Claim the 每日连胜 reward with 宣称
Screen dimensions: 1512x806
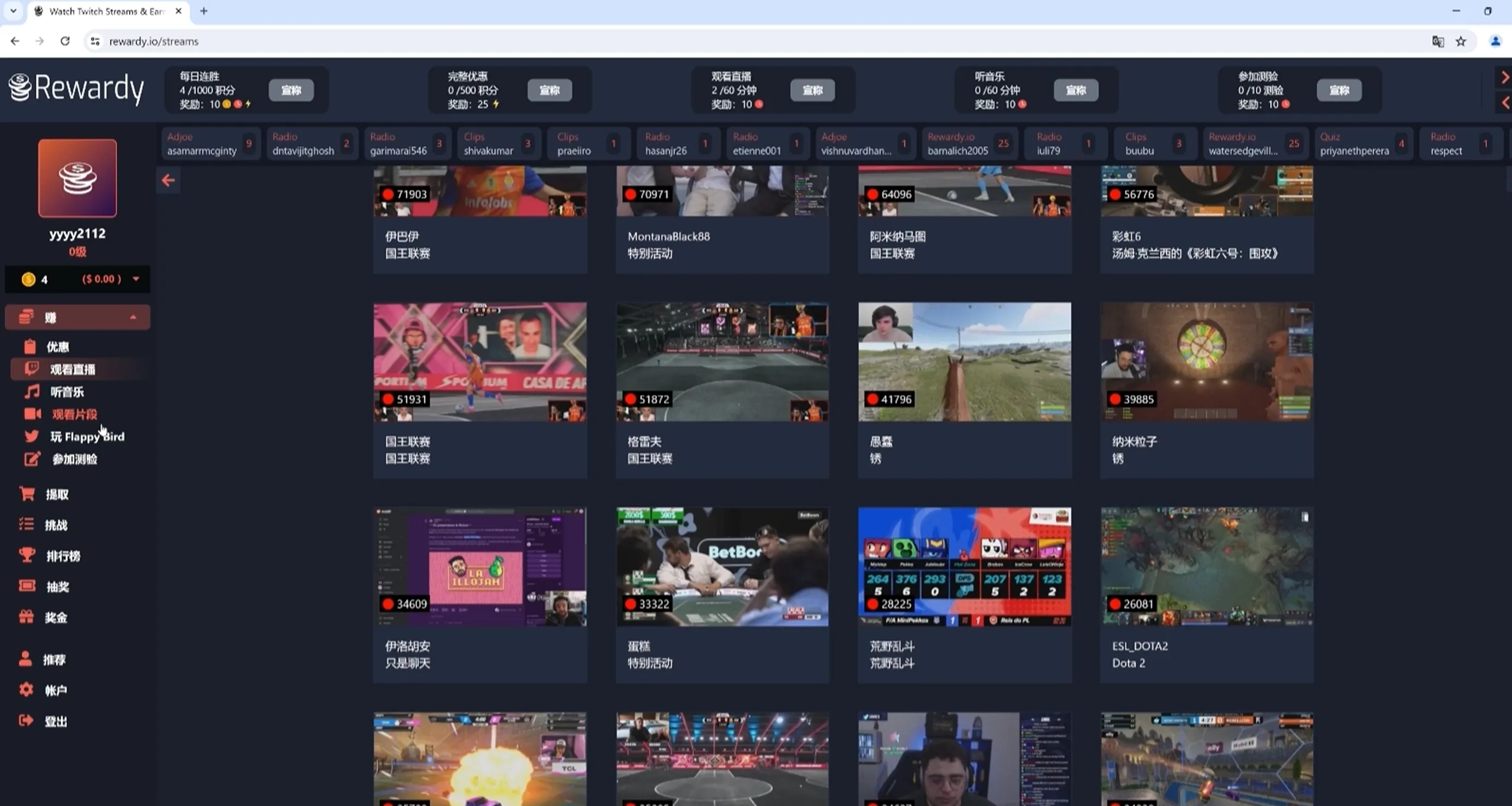[291, 90]
